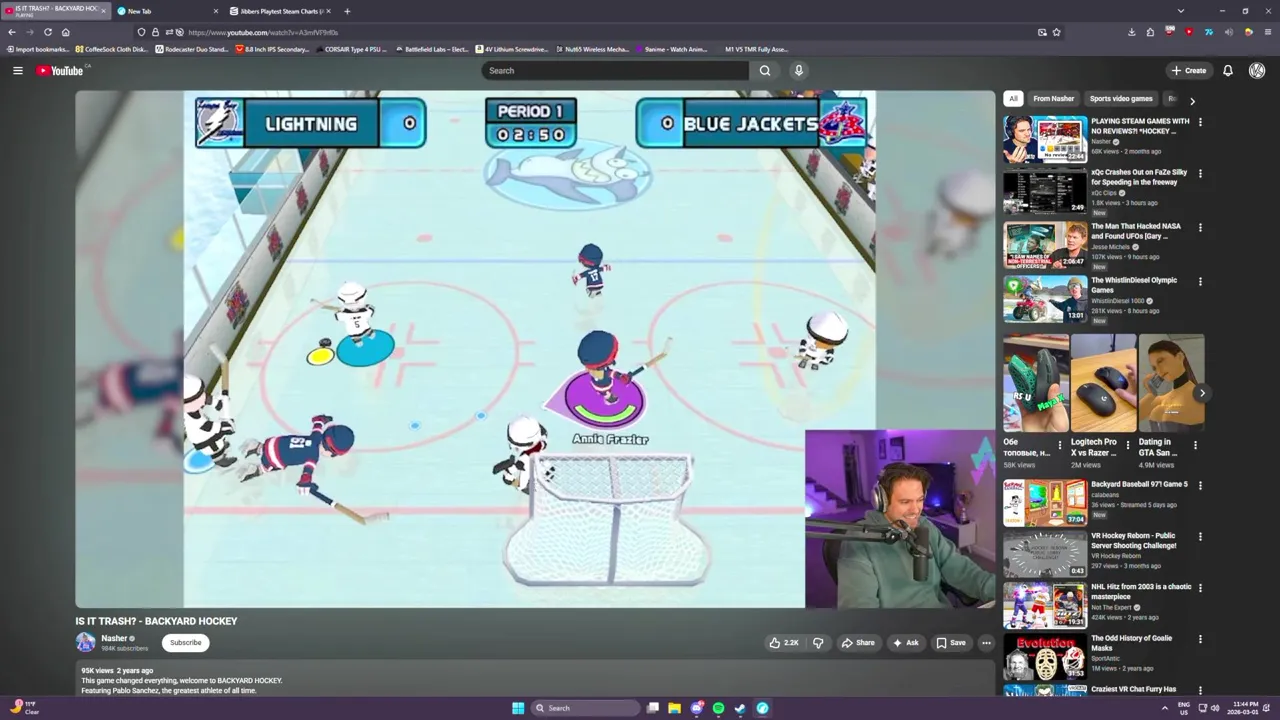Reload the current page
This screenshot has width=1280, height=720.
(47, 32)
